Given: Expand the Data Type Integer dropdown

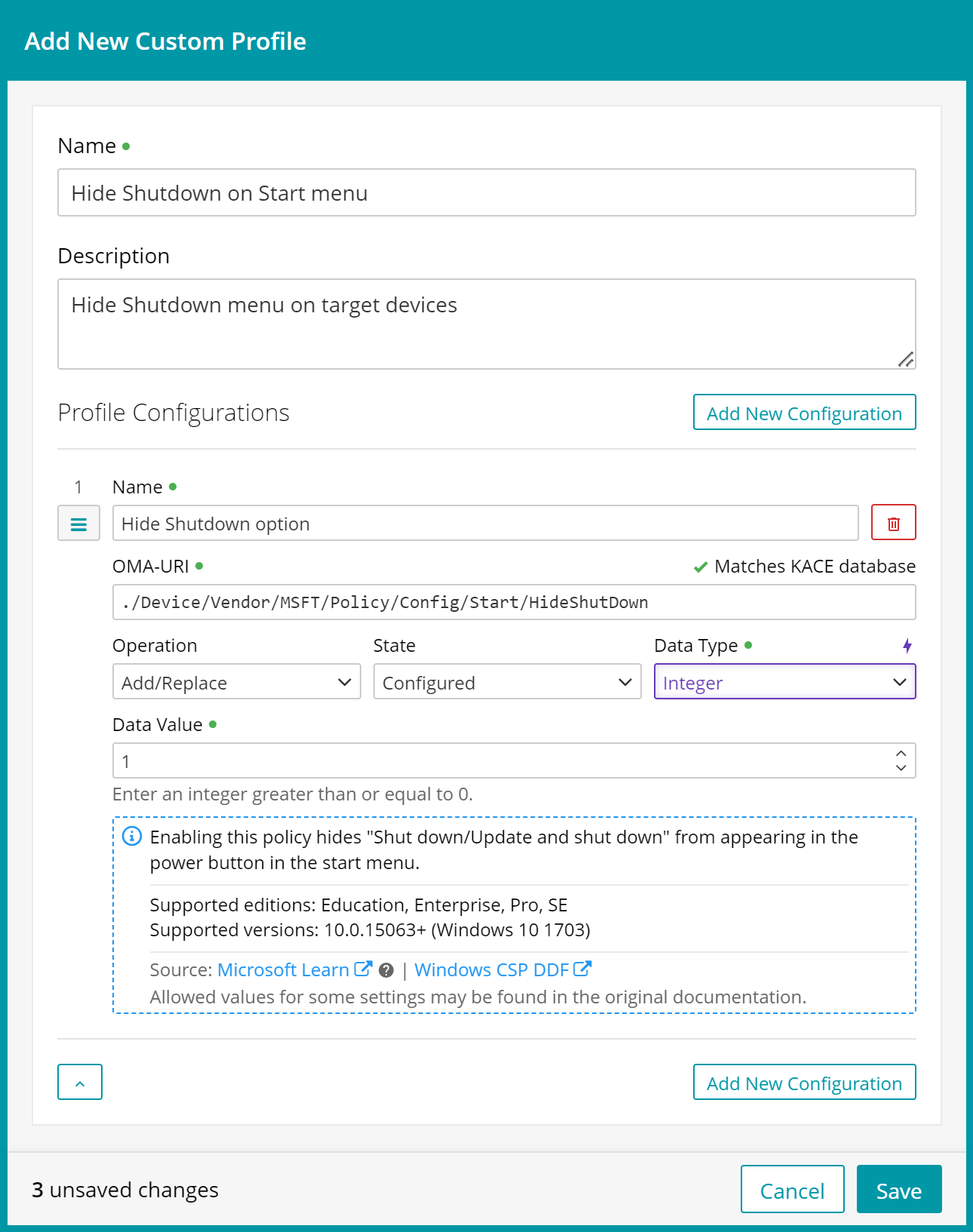Looking at the screenshot, I should [784, 682].
